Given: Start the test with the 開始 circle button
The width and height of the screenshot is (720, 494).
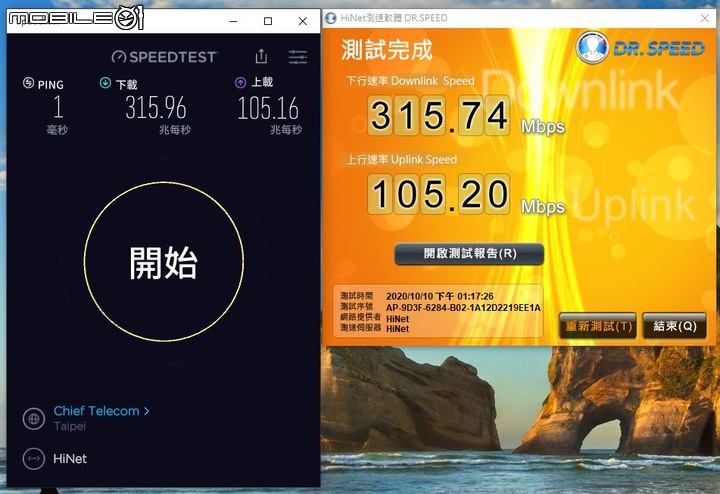Looking at the screenshot, I should pyautogui.click(x=164, y=261).
